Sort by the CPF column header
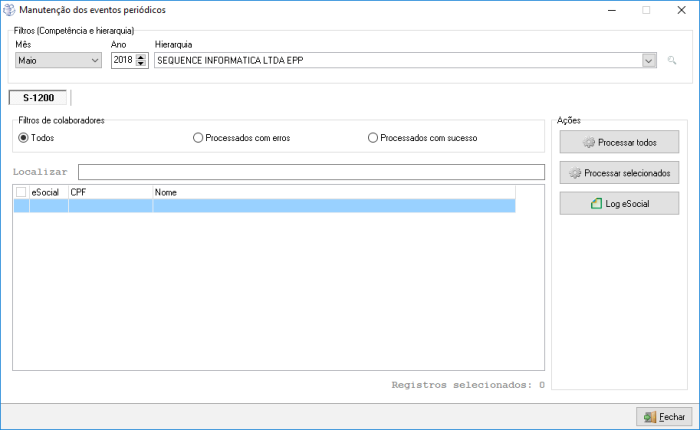 [x=110, y=191]
